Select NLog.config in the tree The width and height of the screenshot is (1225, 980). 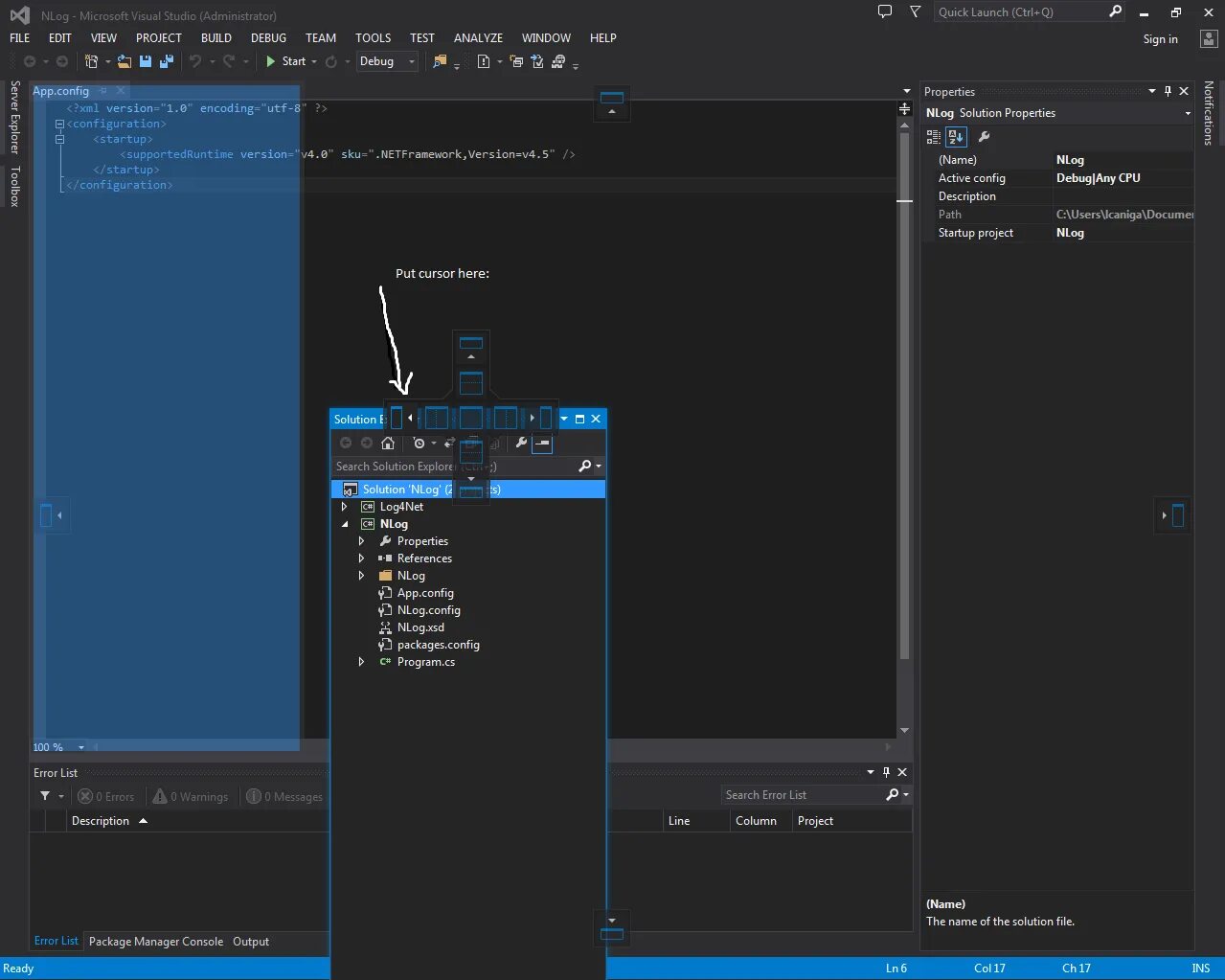point(429,610)
